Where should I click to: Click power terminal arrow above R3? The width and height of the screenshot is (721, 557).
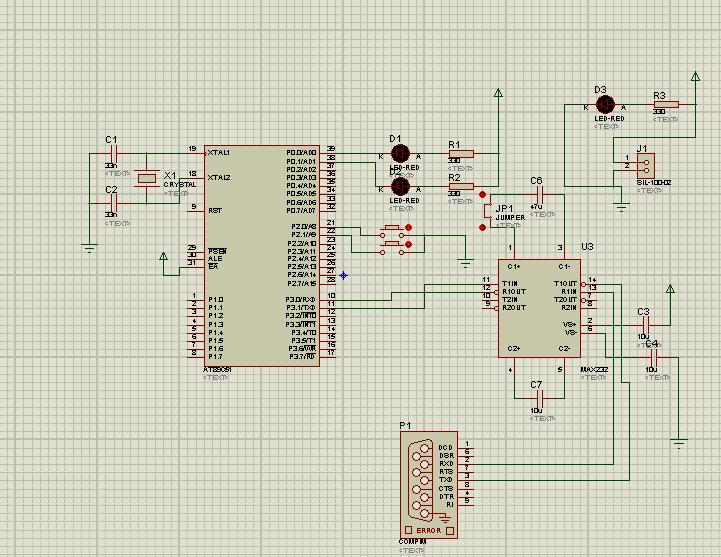coord(696,76)
